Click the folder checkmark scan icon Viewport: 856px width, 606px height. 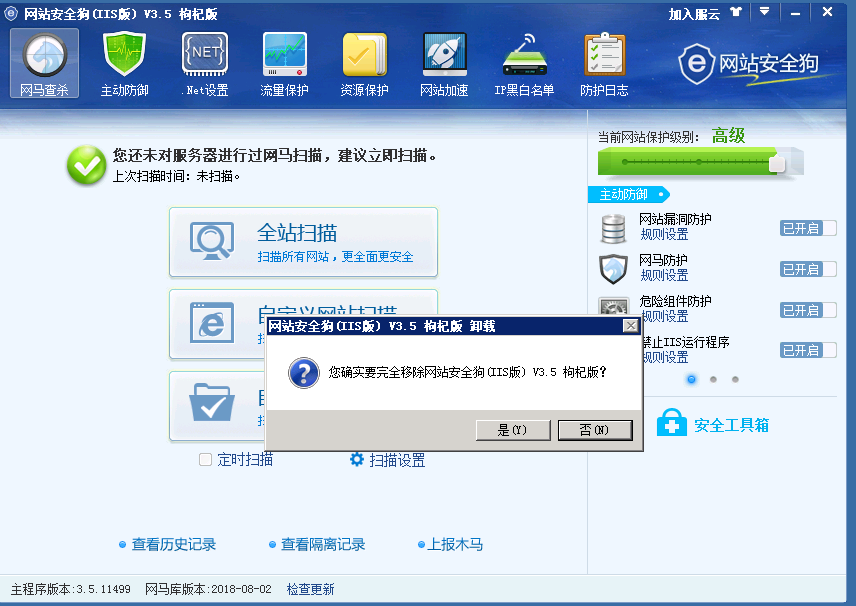click(x=212, y=402)
